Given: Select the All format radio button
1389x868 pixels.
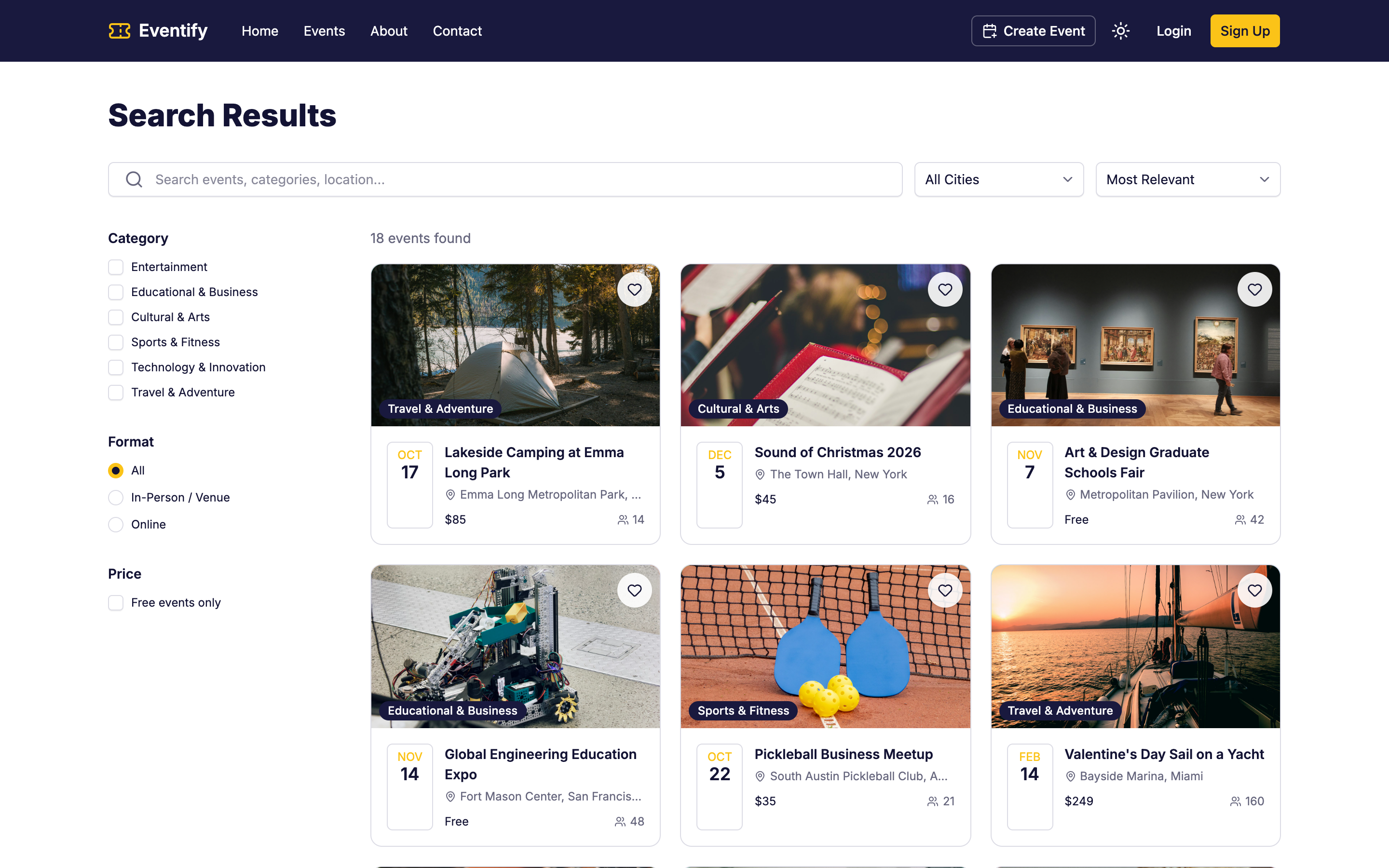Looking at the screenshot, I should [116, 470].
